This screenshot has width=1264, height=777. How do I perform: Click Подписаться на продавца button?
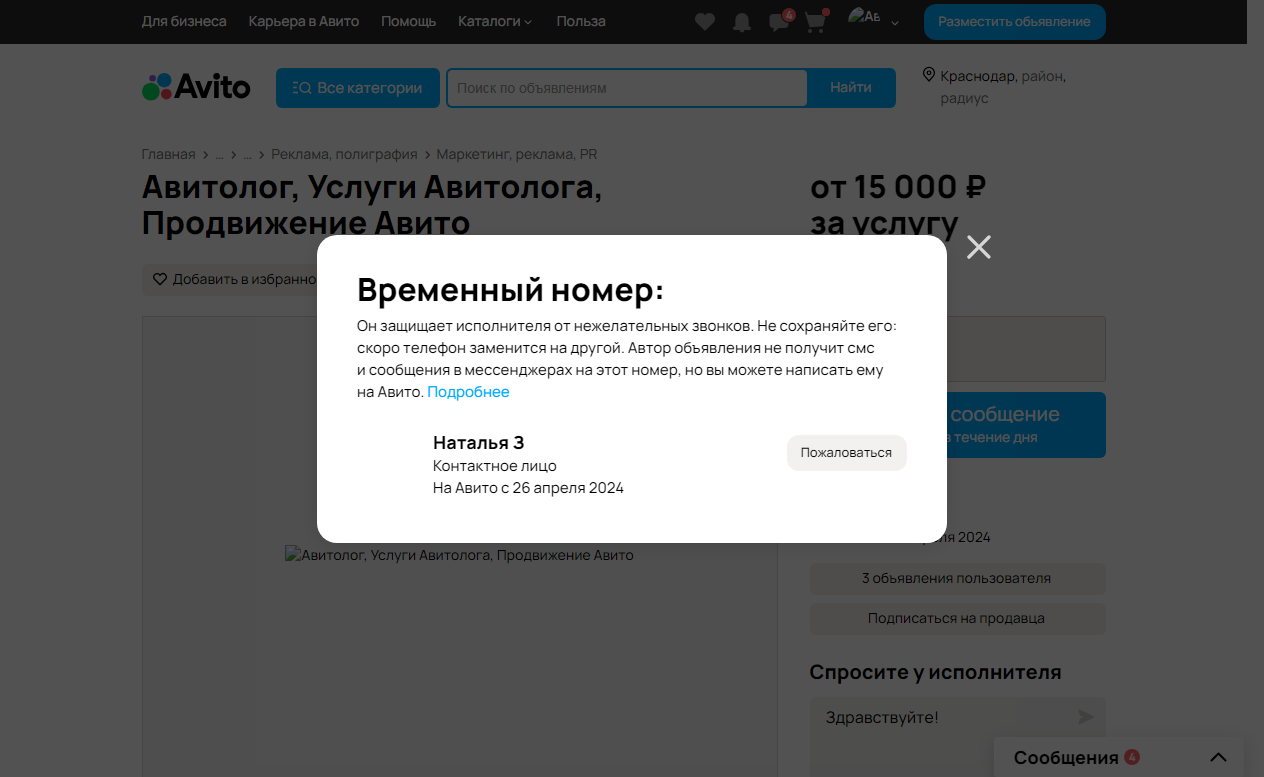point(957,618)
